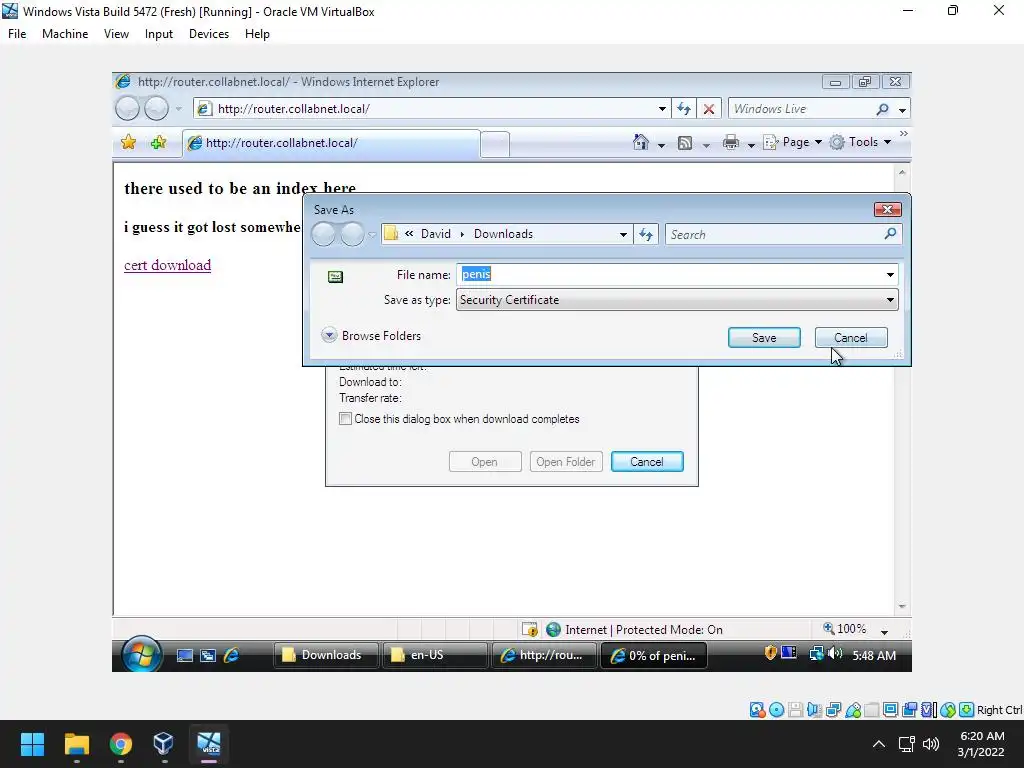Click the Vista volume tray icon
This screenshot has height=768, width=1024.
tap(835, 653)
